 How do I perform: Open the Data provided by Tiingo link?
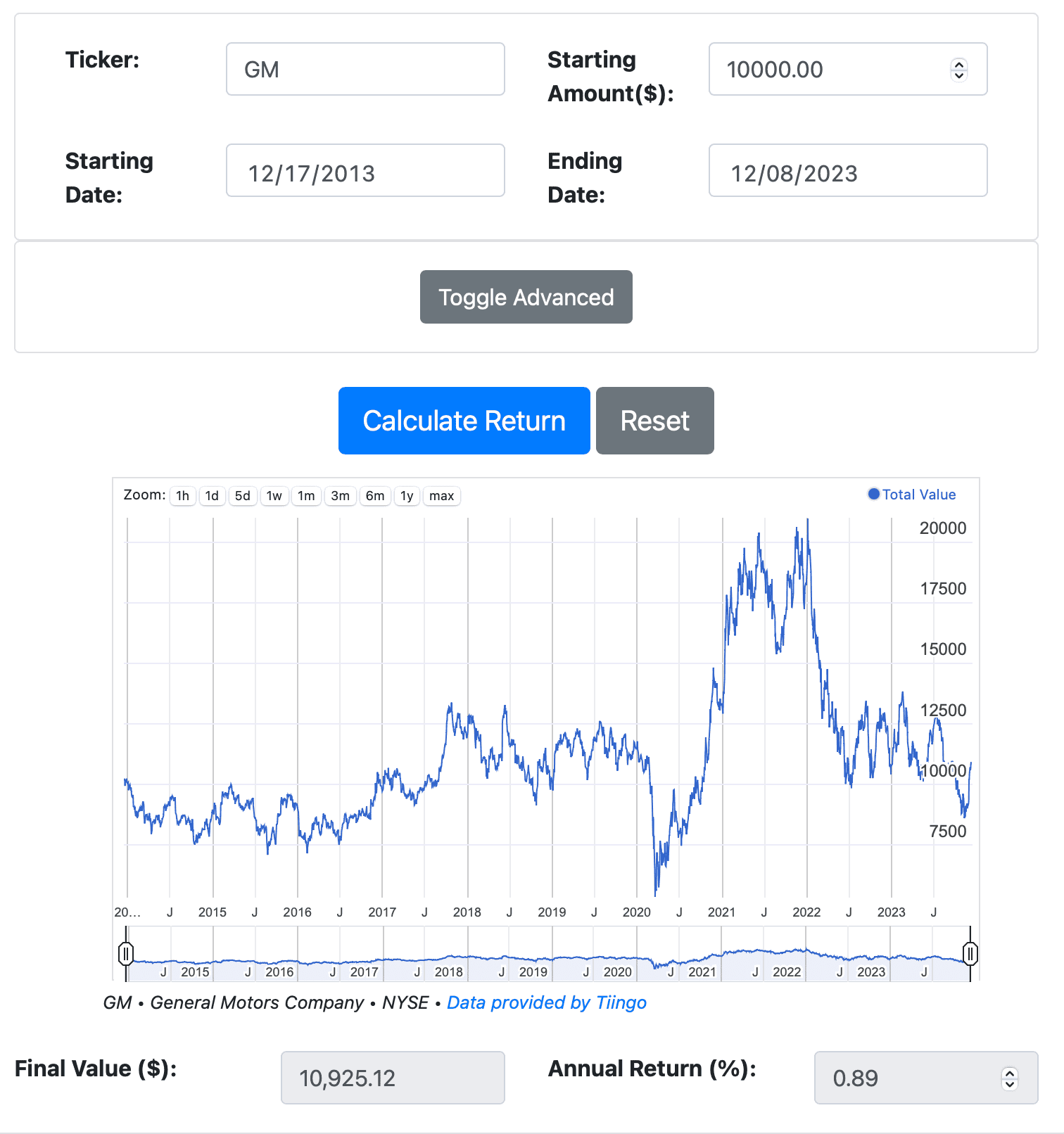click(547, 1002)
